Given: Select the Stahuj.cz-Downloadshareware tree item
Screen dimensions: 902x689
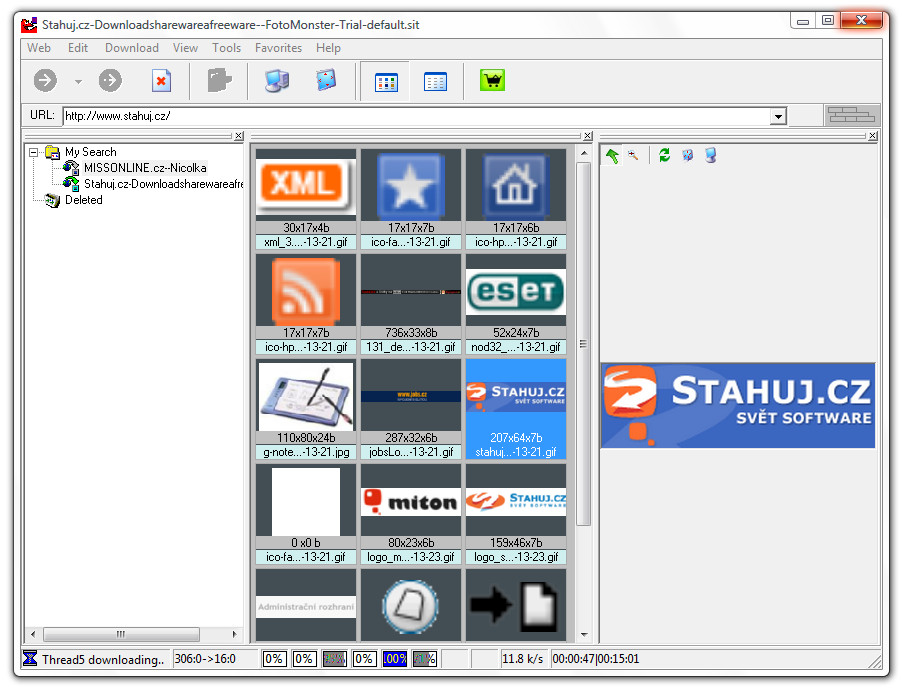Looking at the screenshot, I should pos(163,184).
